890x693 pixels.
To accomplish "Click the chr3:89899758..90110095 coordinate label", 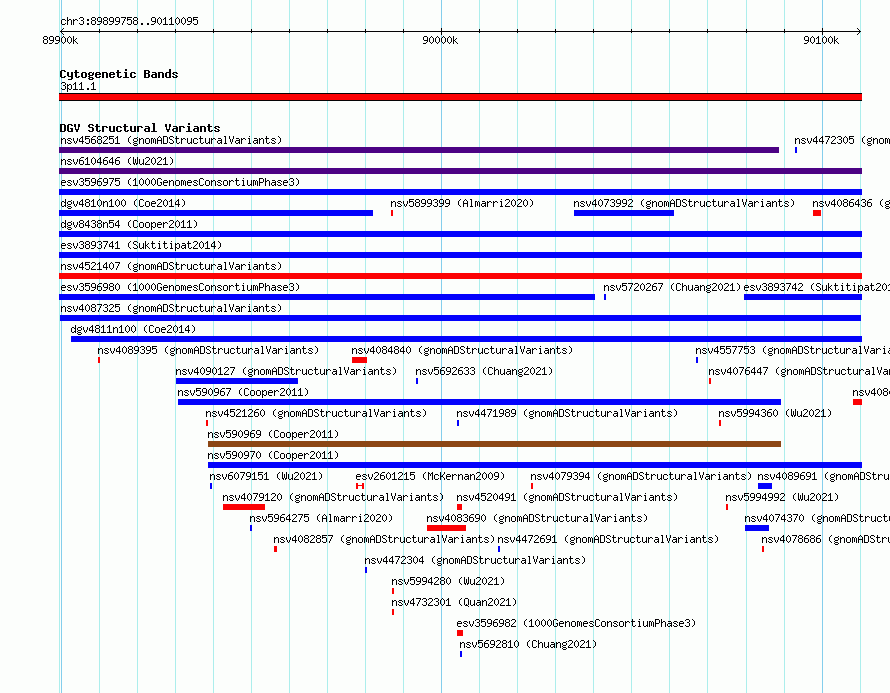I will point(129,22).
